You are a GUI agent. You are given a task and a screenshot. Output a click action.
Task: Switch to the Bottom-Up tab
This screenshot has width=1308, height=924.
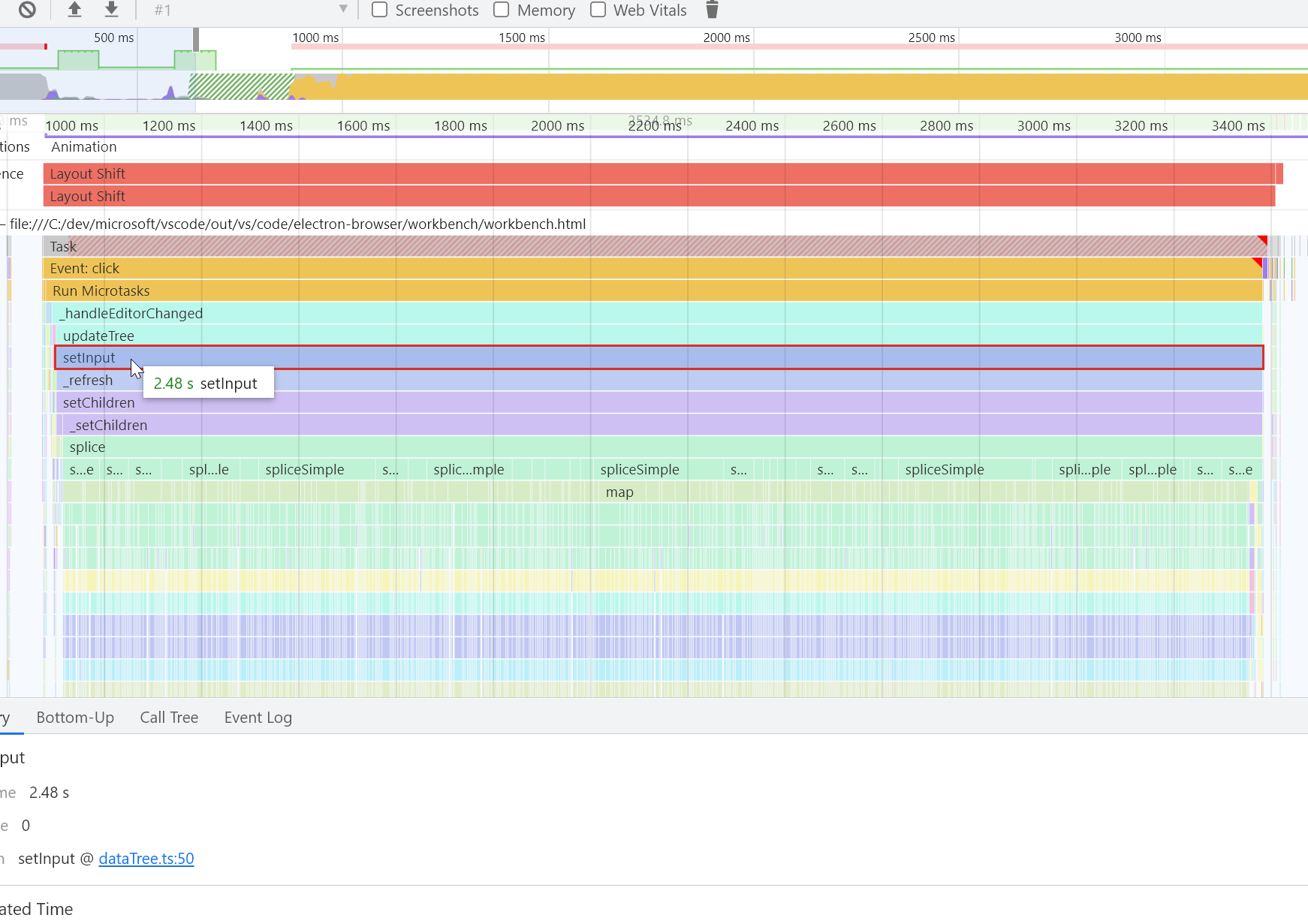click(x=75, y=718)
